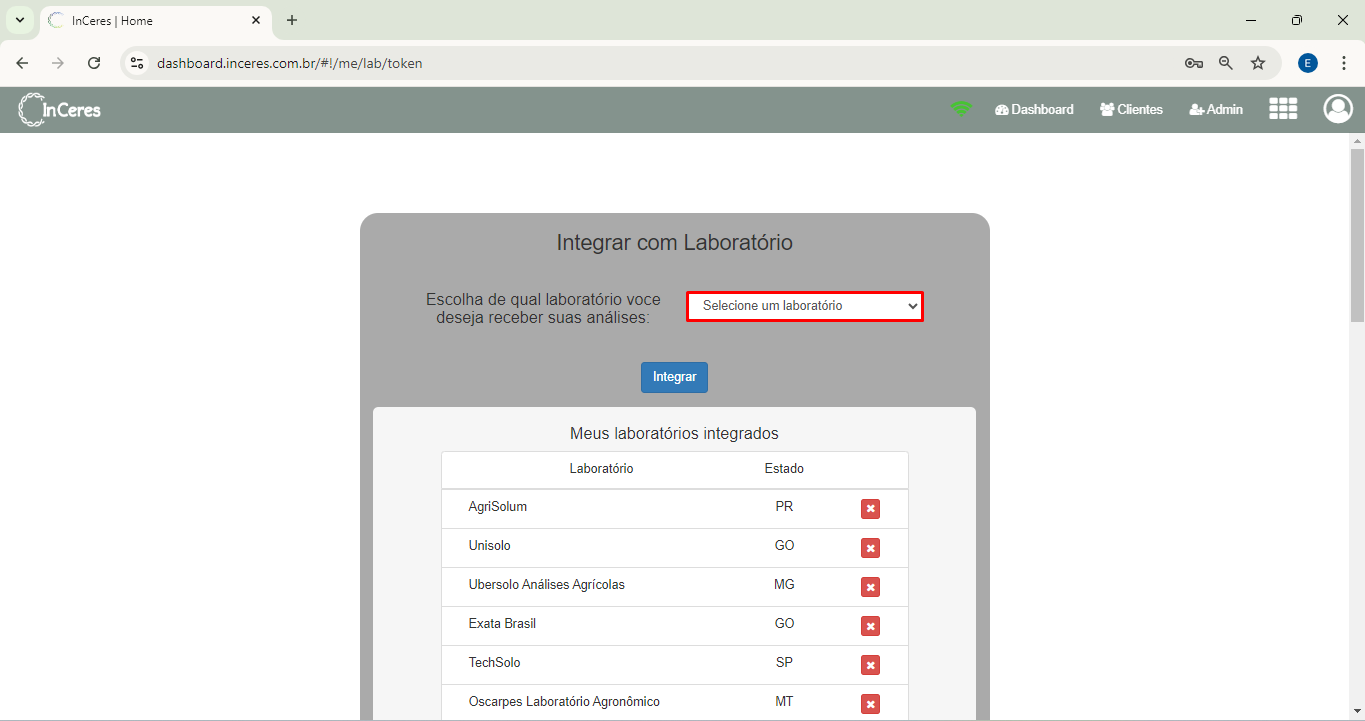The width and height of the screenshot is (1365, 721).
Task: Click the page vertical scrollbar
Action: [1357, 235]
